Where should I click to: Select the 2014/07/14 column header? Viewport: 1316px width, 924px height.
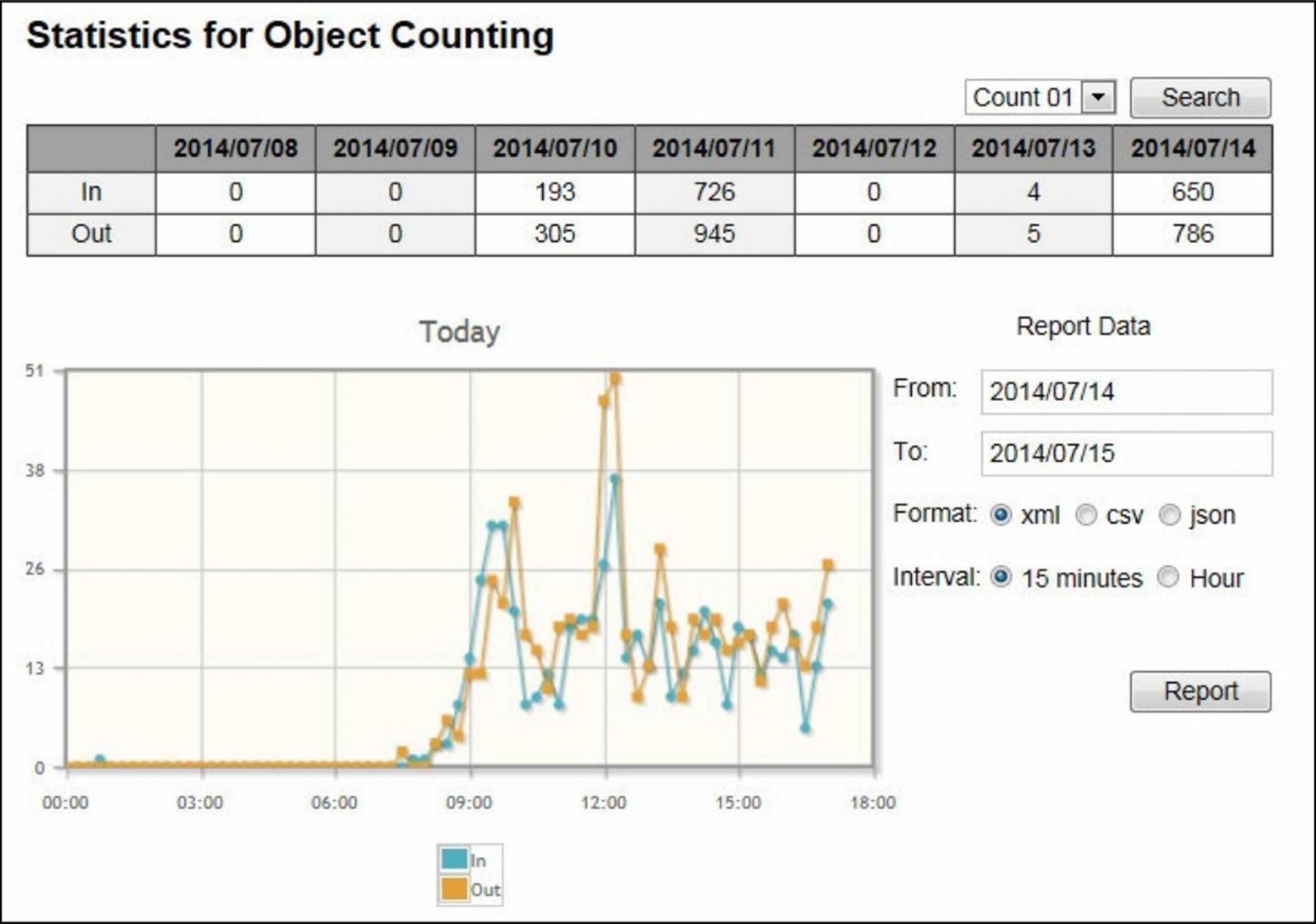1193,149
